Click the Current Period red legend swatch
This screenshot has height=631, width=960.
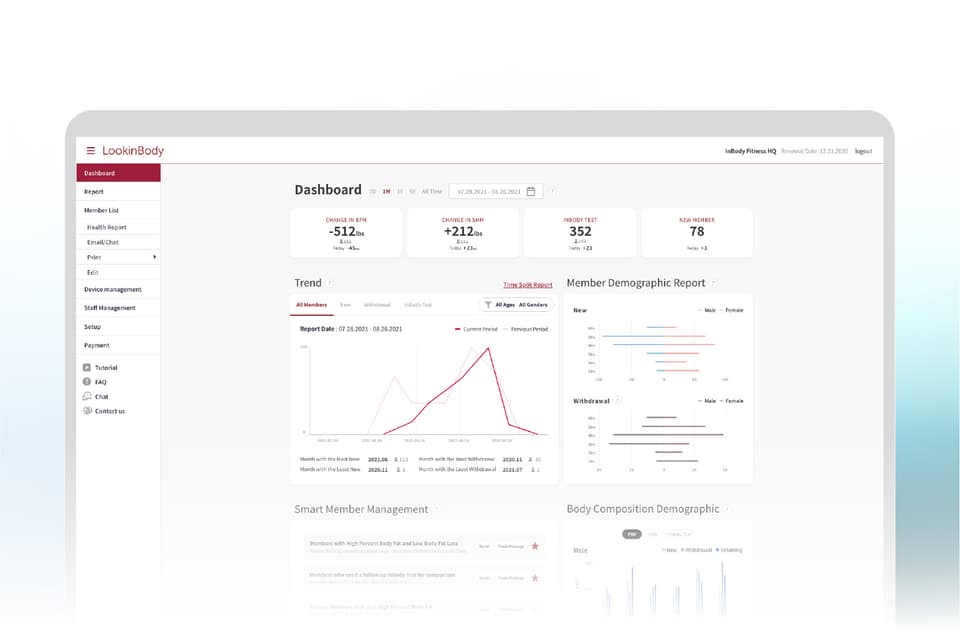(459, 328)
